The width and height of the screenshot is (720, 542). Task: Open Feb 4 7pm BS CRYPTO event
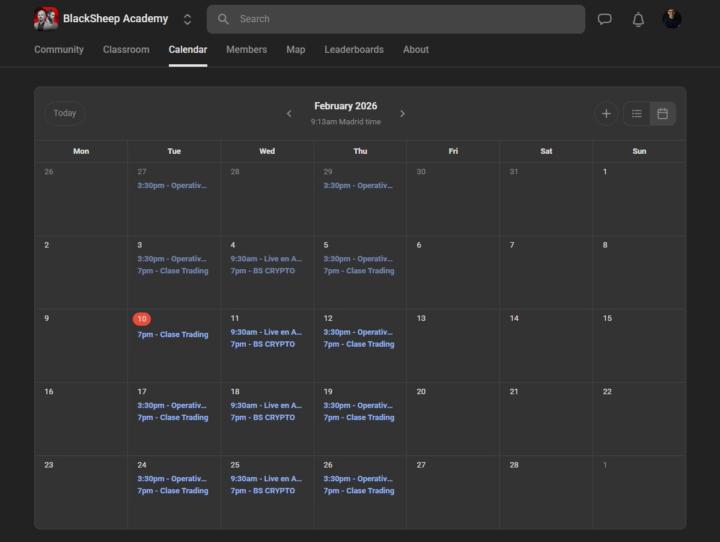(263, 271)
